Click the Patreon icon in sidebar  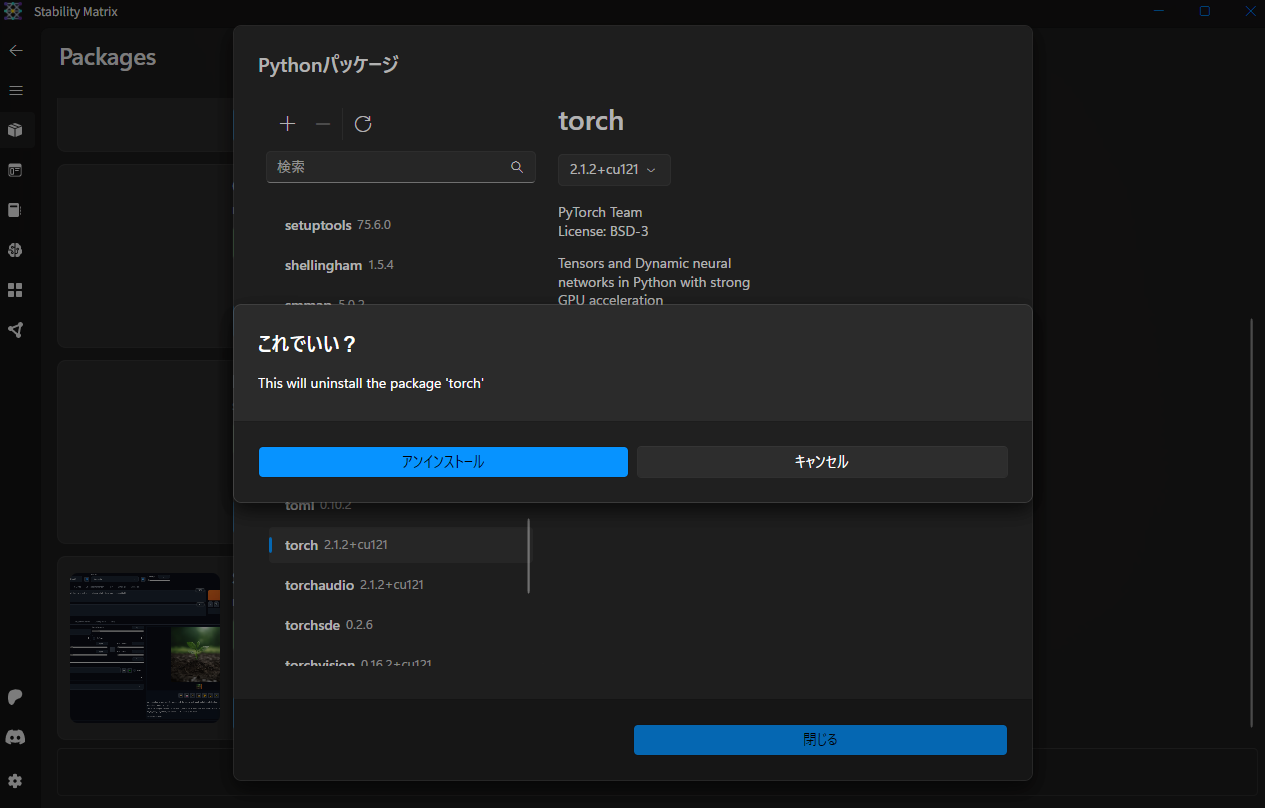click(x=16, y=697)
